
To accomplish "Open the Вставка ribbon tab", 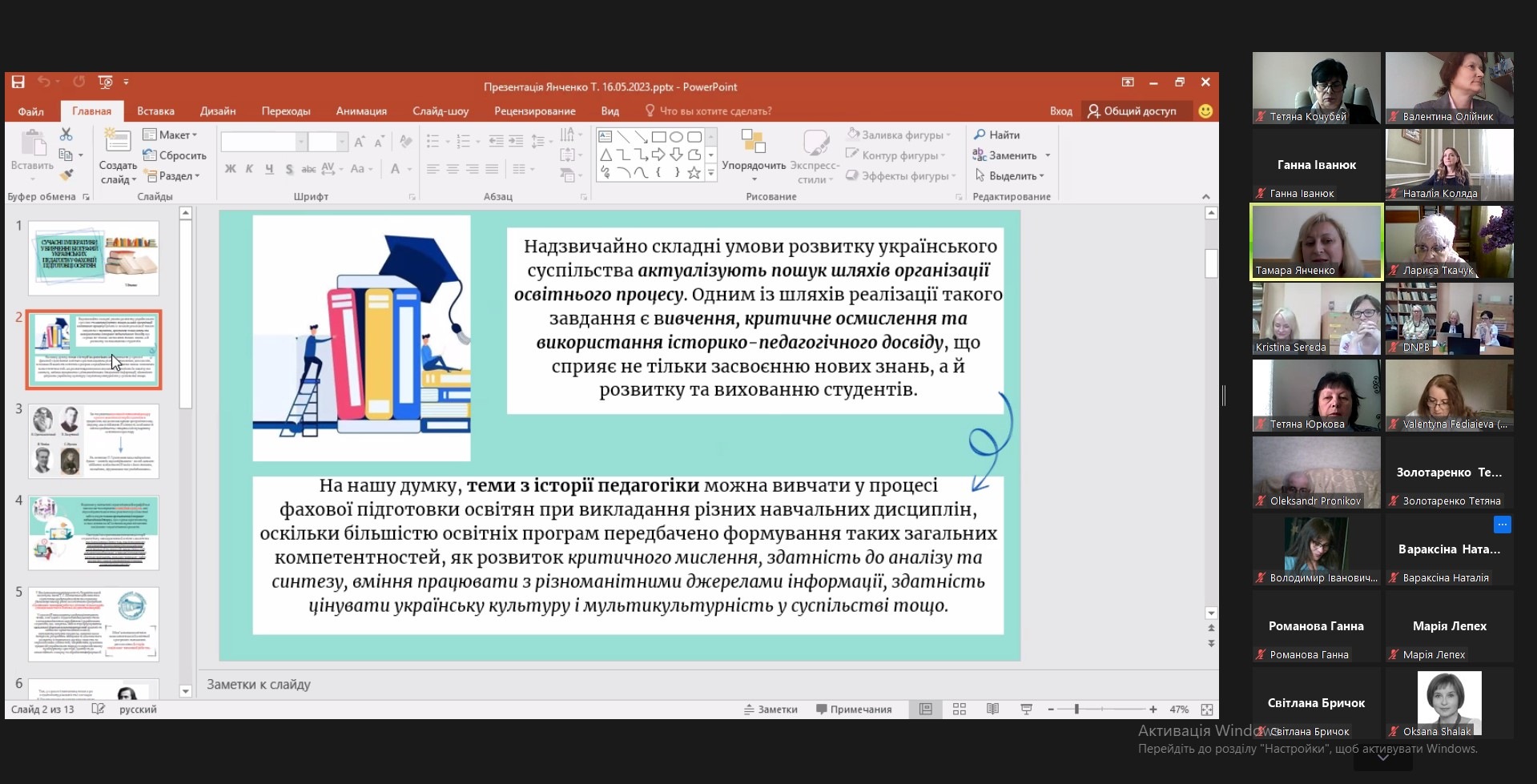I will point(155,111).
